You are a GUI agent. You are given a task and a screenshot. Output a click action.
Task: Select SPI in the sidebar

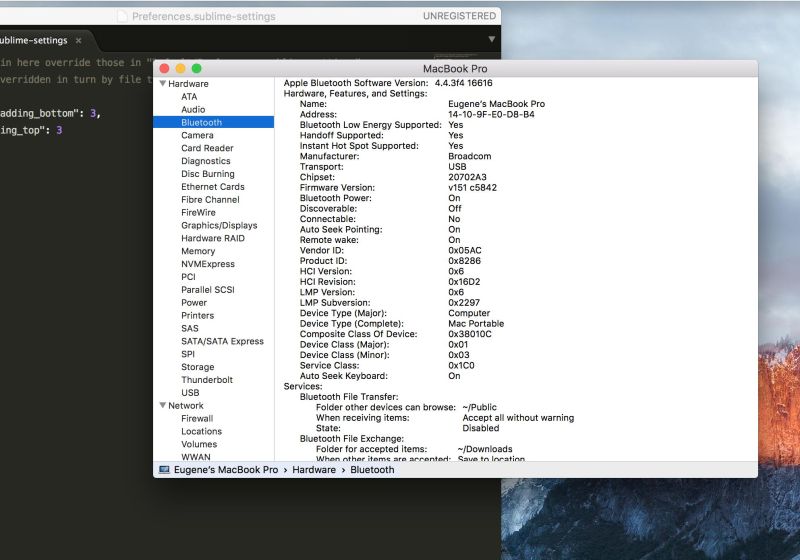(x=188, y=354)
